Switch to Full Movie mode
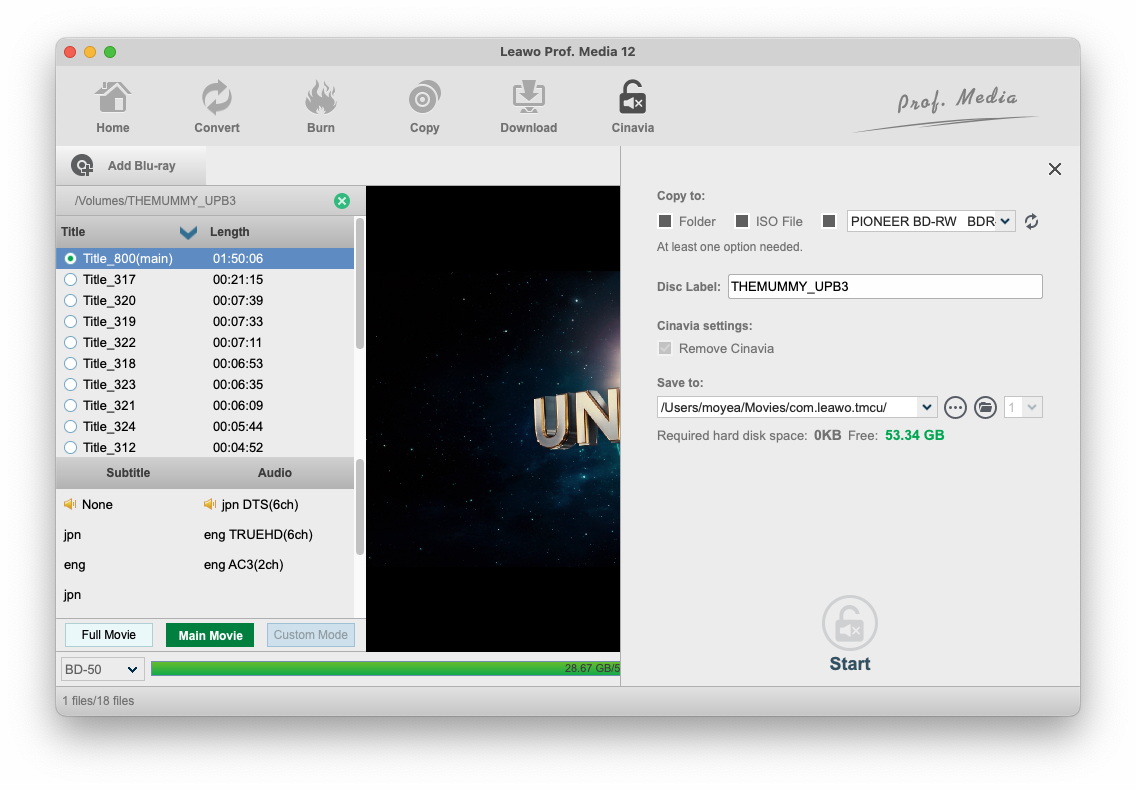 tap(109, 635)
